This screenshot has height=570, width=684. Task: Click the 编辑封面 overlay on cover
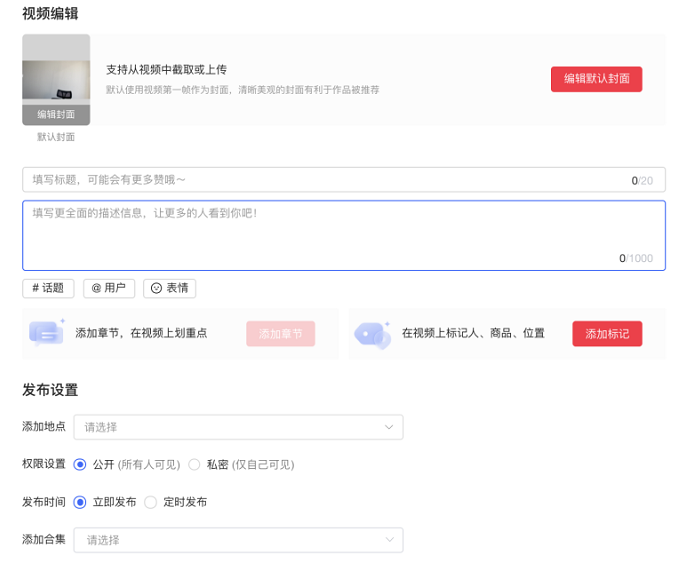pyautogui.click(x=56, y=114)
